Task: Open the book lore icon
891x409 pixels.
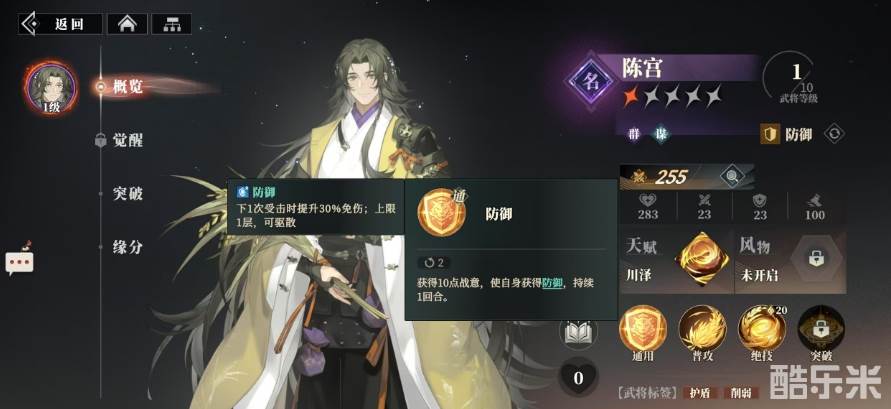Action: tap(578, 331)
